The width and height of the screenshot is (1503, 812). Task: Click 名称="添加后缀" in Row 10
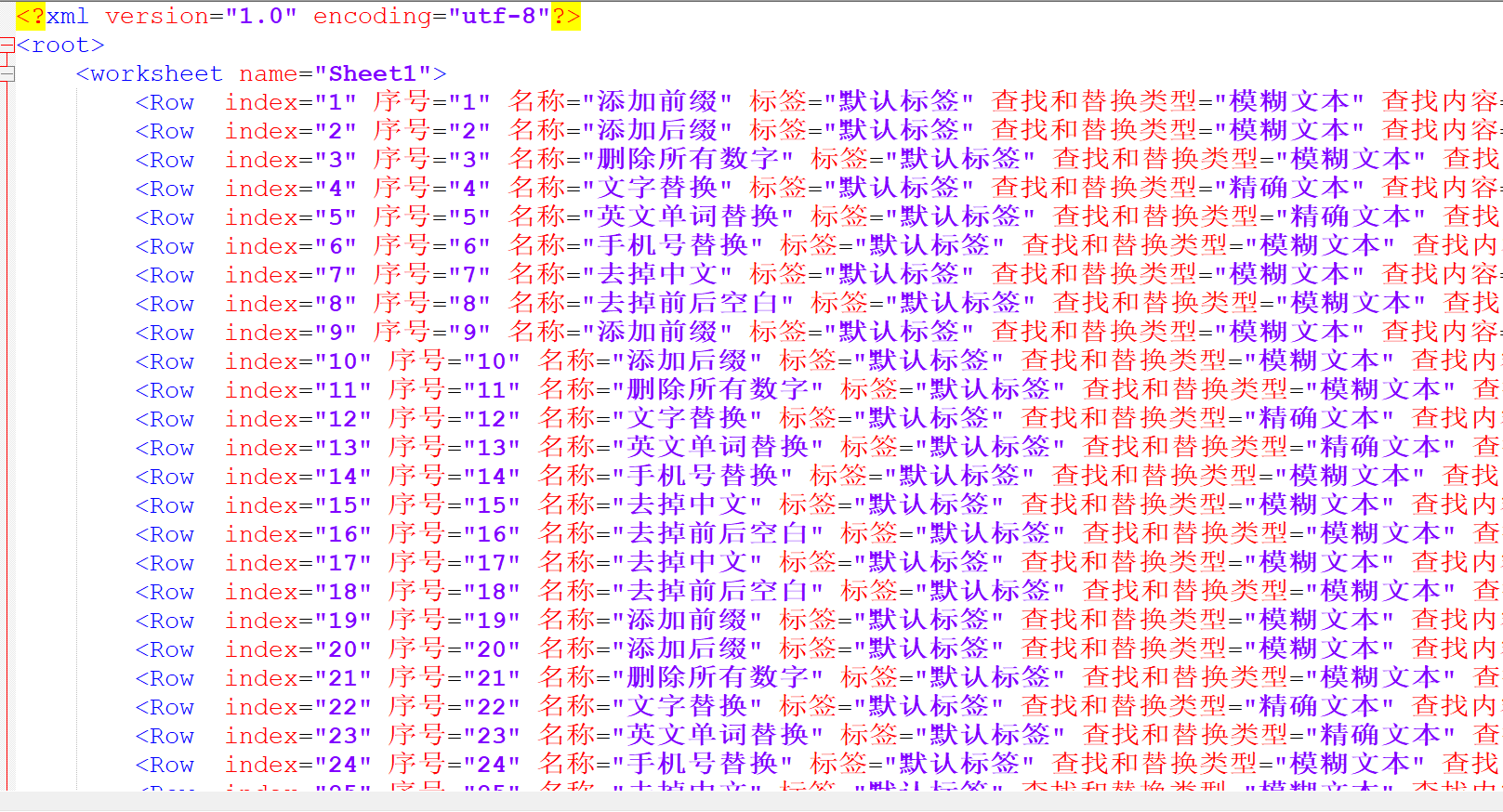point(650,362)
